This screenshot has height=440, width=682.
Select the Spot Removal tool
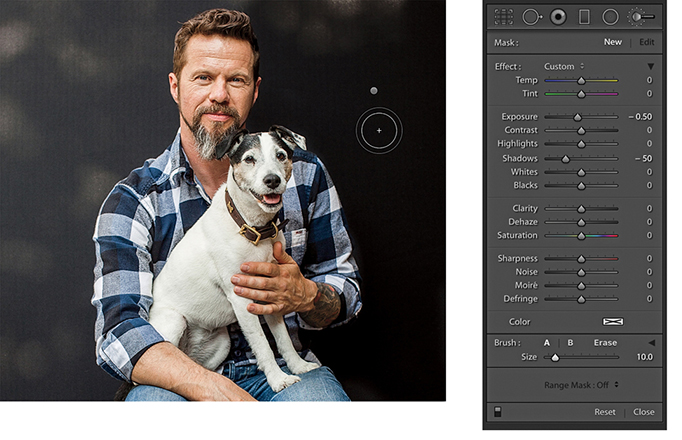click(x=531, y=17)
